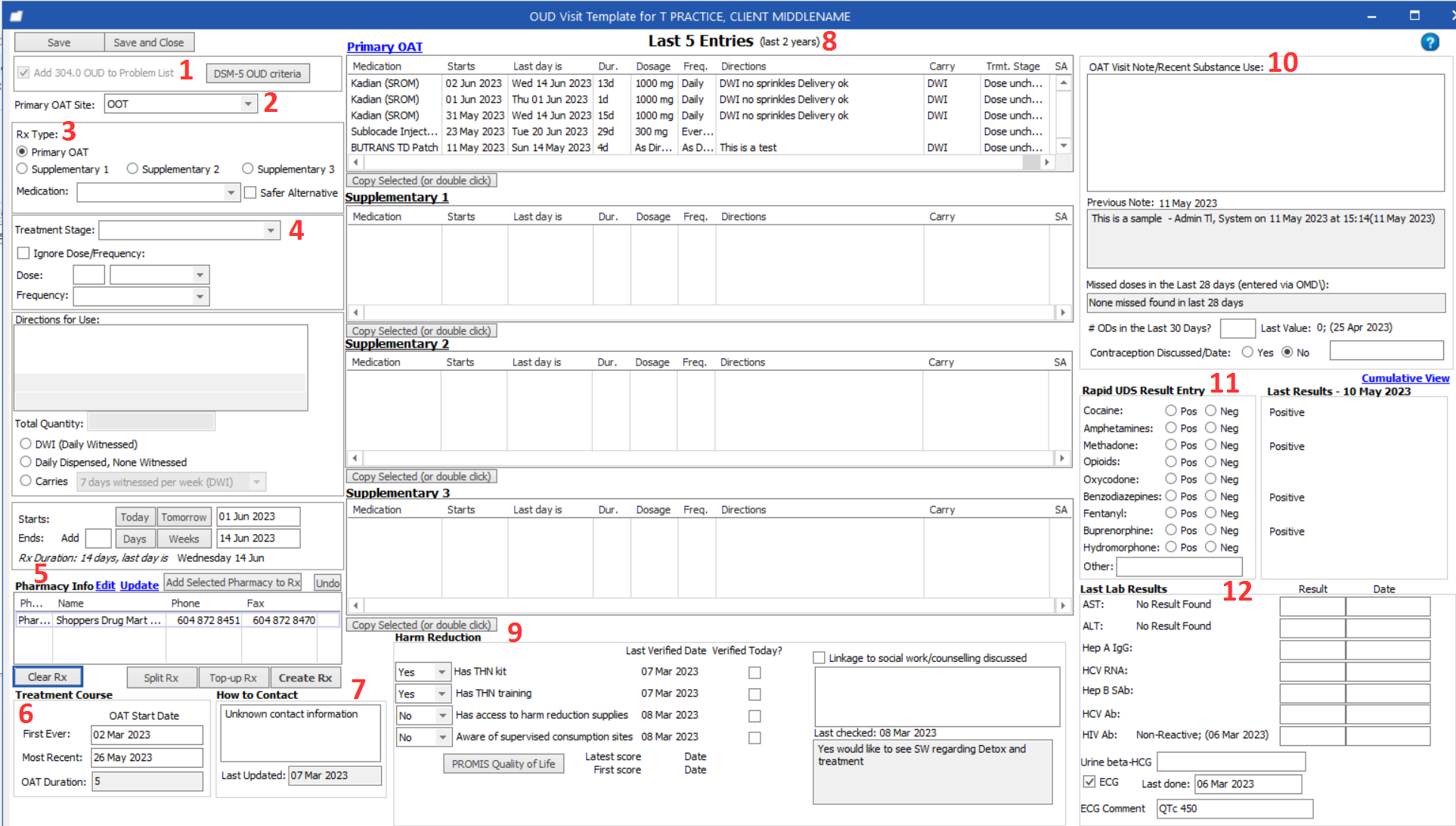Screen dimensions: 1456x826
Task: Click the Help question mark icon
Action: point(1430,42)
